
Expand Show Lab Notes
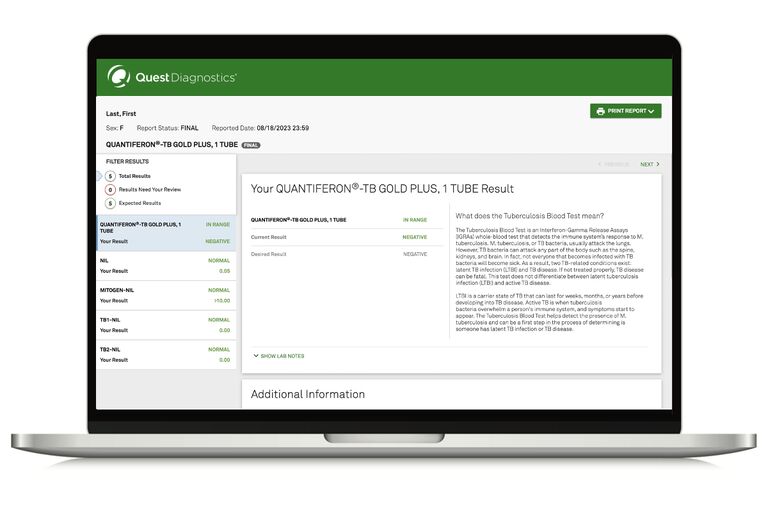279,356
